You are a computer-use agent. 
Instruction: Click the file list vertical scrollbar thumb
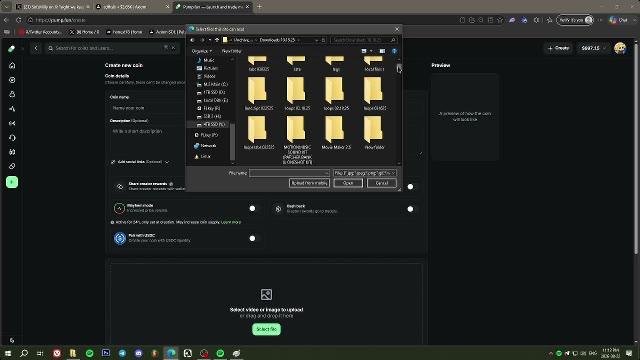[x=399, y=67]
